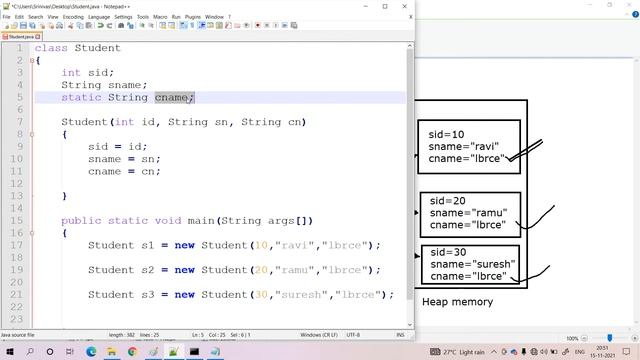Launch Microsoft Edge from the taskbar

(91, 351)
